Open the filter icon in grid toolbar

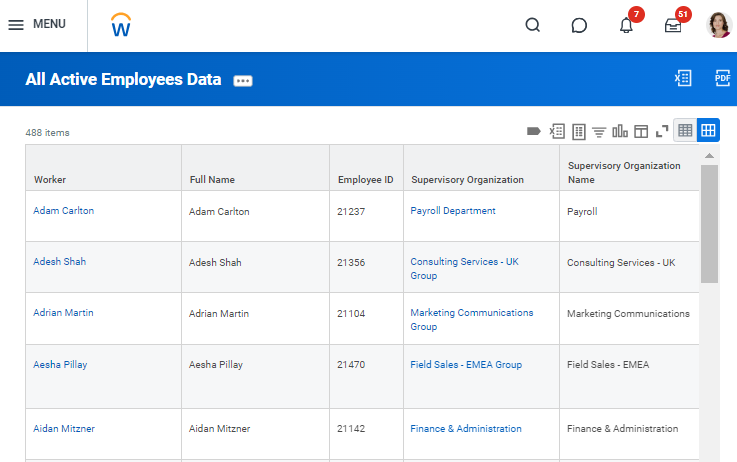pyautogui.click(x=599, y=132)
